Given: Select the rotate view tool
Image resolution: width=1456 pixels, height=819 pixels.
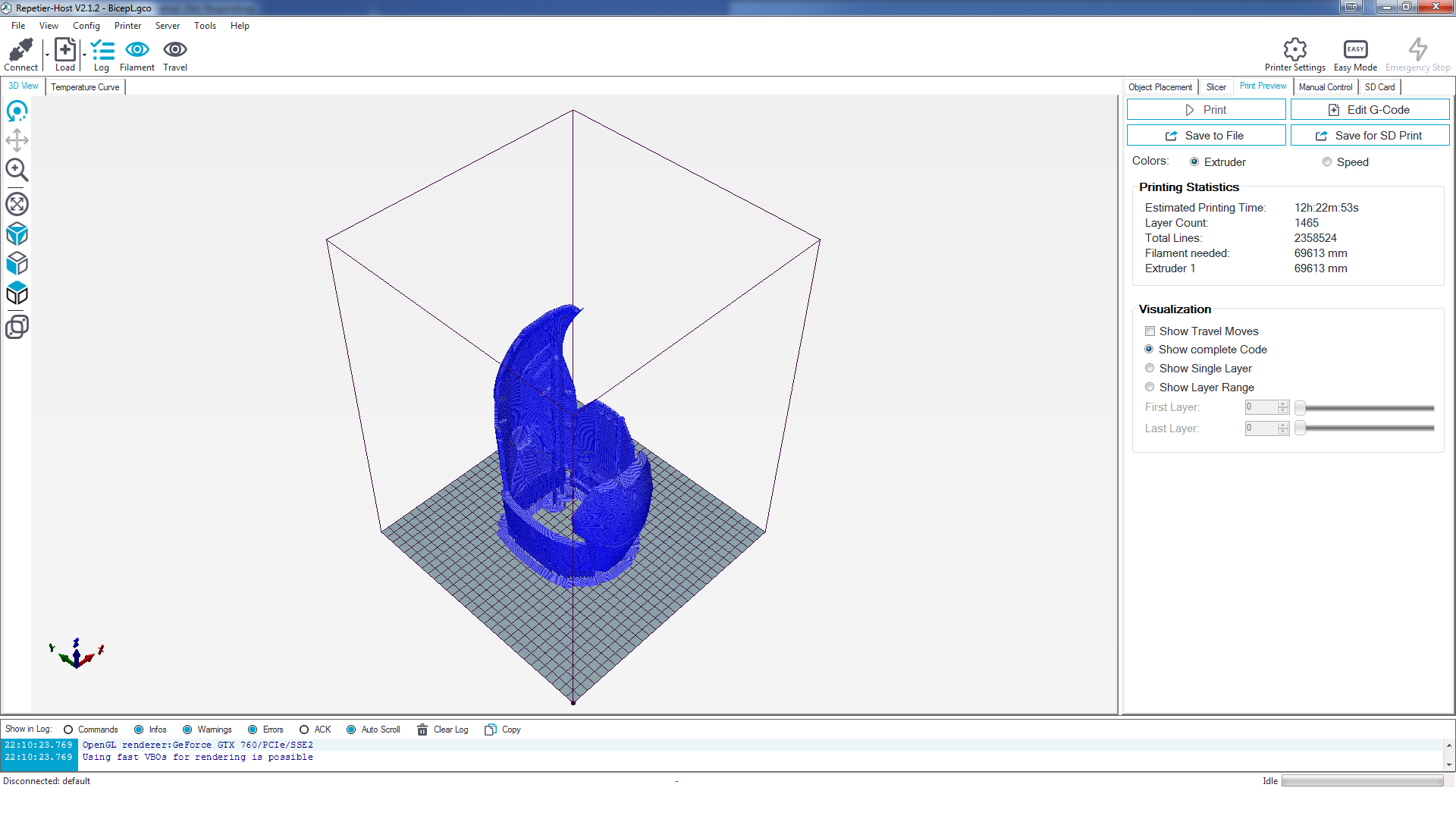Looking at the screenshot, I should coord(17,111).
